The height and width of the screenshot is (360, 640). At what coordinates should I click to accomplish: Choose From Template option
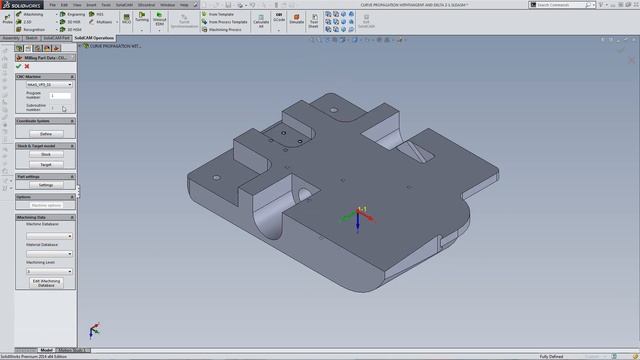point(218,14)
